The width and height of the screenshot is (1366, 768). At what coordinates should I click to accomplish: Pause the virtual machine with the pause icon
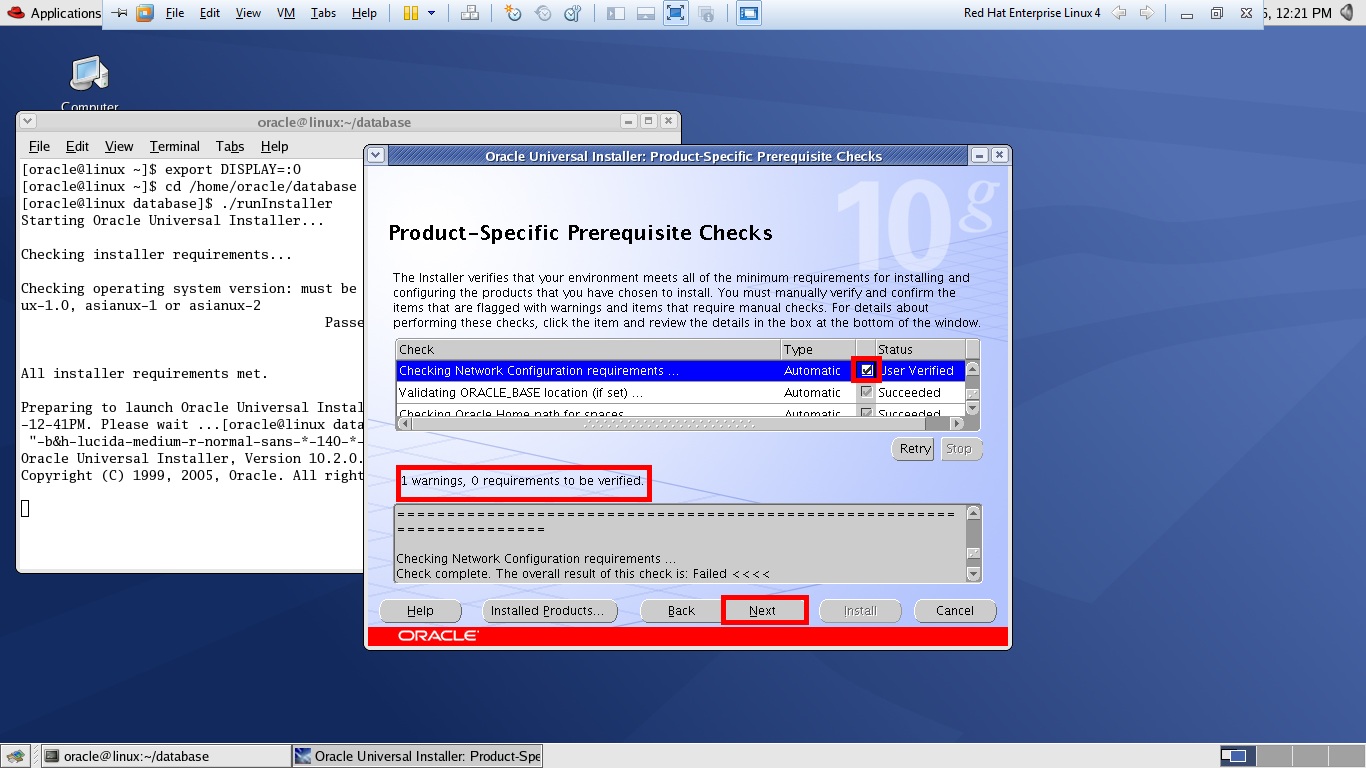pos(411,13)
